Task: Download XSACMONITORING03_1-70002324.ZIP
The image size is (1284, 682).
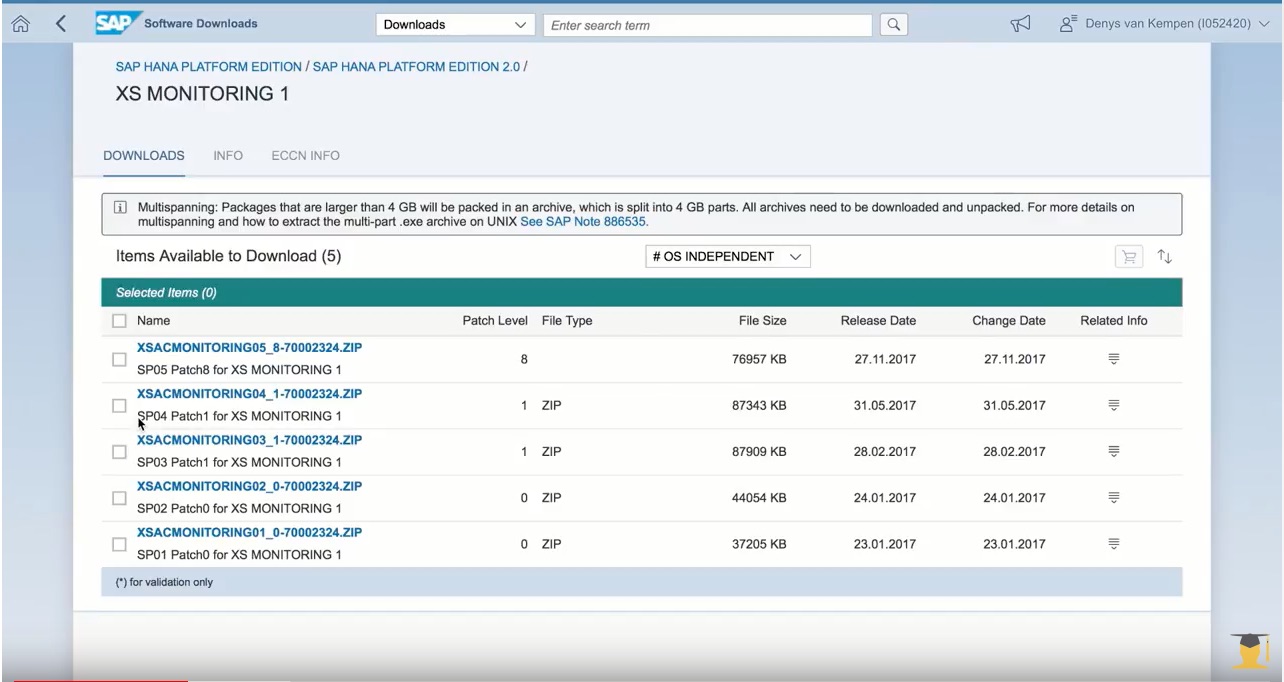Action: tap(249, 439)
